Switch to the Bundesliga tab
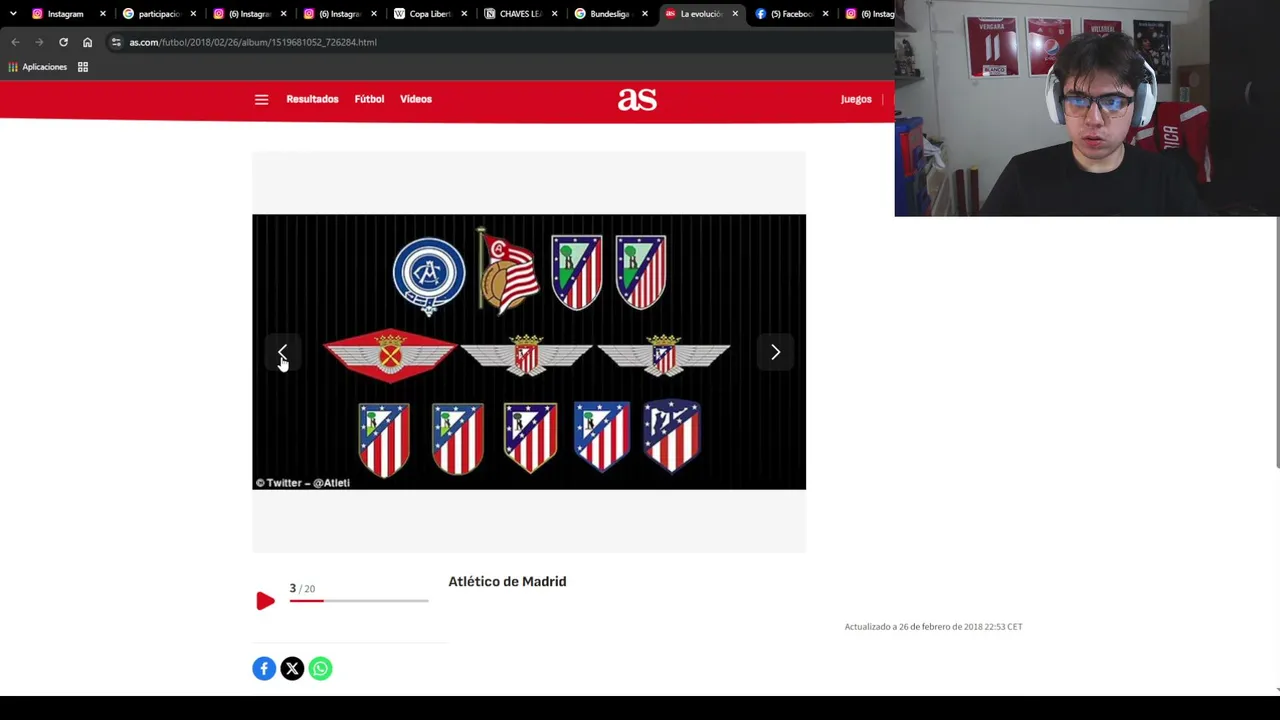Image resolution: width=1280 pixels, height=720 pixels. (609, 14)
